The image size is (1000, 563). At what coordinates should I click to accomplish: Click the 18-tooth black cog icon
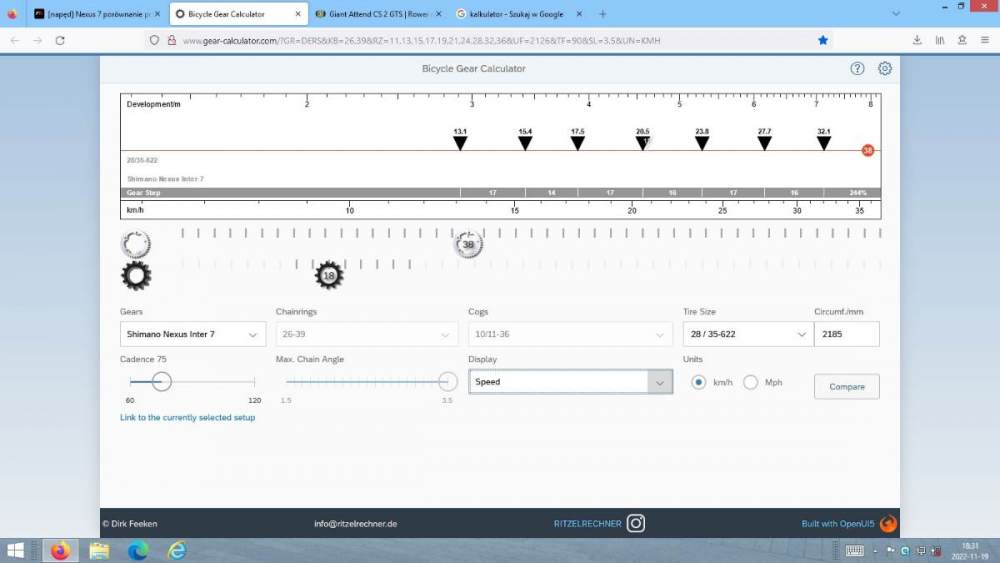(x=329, y=275)
